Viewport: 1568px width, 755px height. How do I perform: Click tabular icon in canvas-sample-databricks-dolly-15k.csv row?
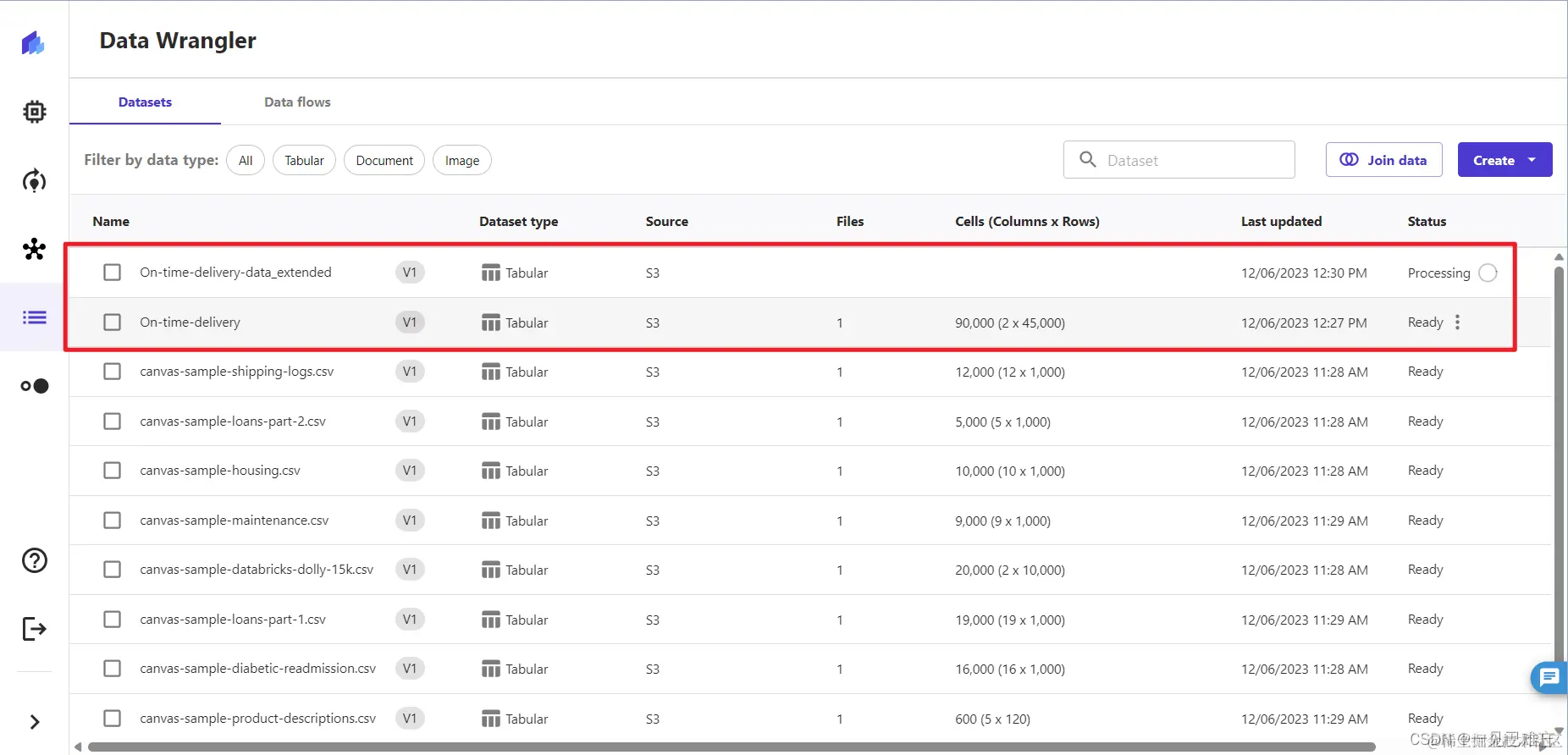[490, 570]
